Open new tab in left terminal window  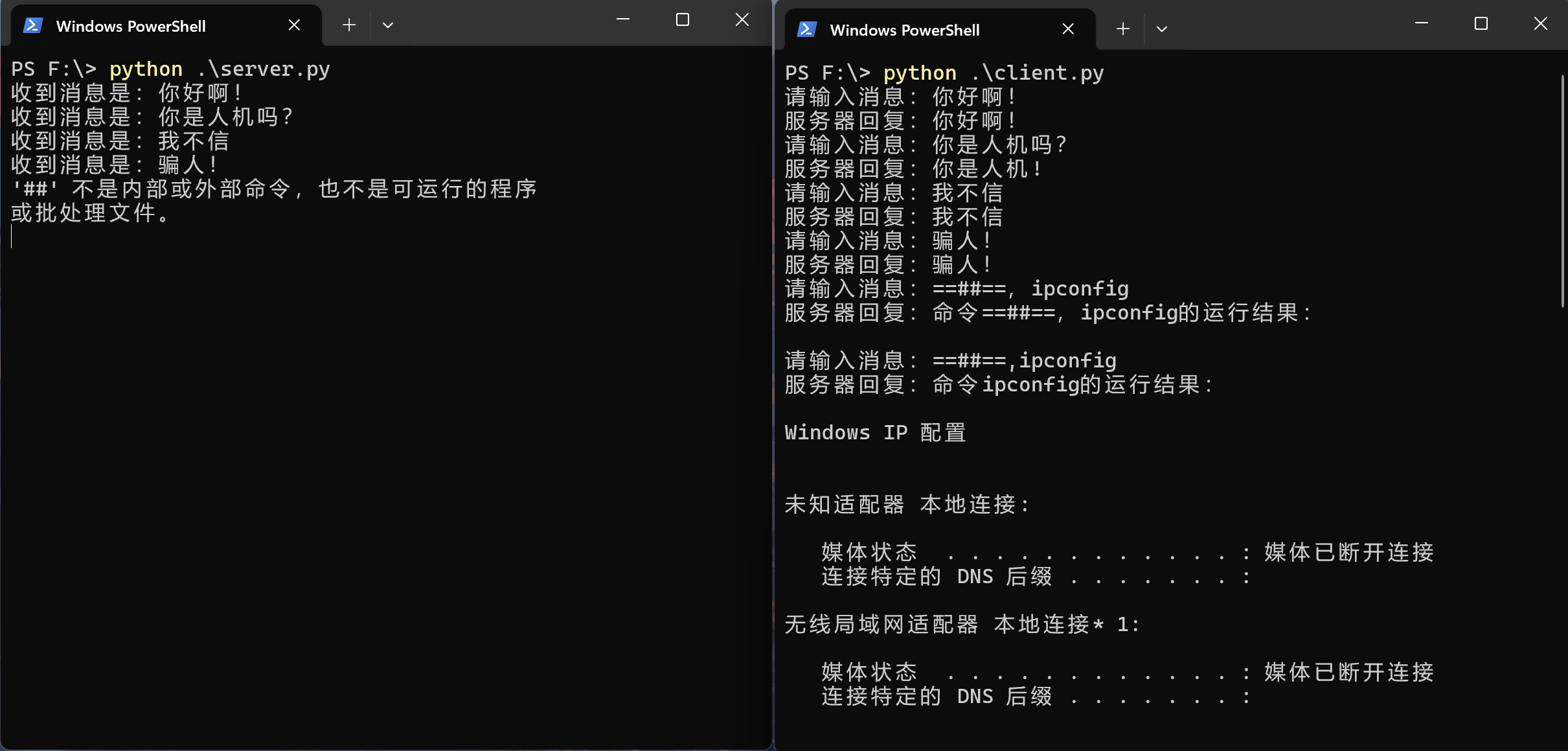349,25
